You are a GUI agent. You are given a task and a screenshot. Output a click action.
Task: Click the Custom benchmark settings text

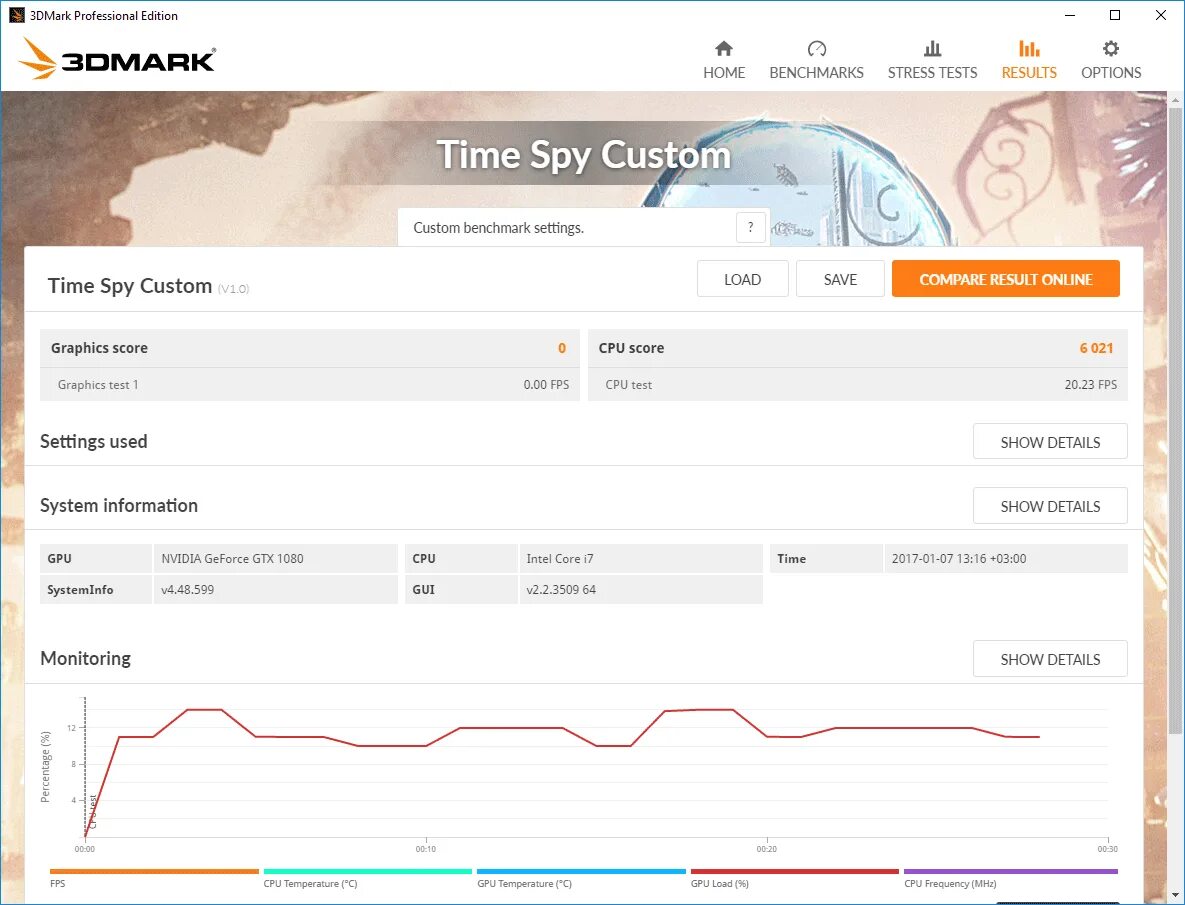point(498,227)
